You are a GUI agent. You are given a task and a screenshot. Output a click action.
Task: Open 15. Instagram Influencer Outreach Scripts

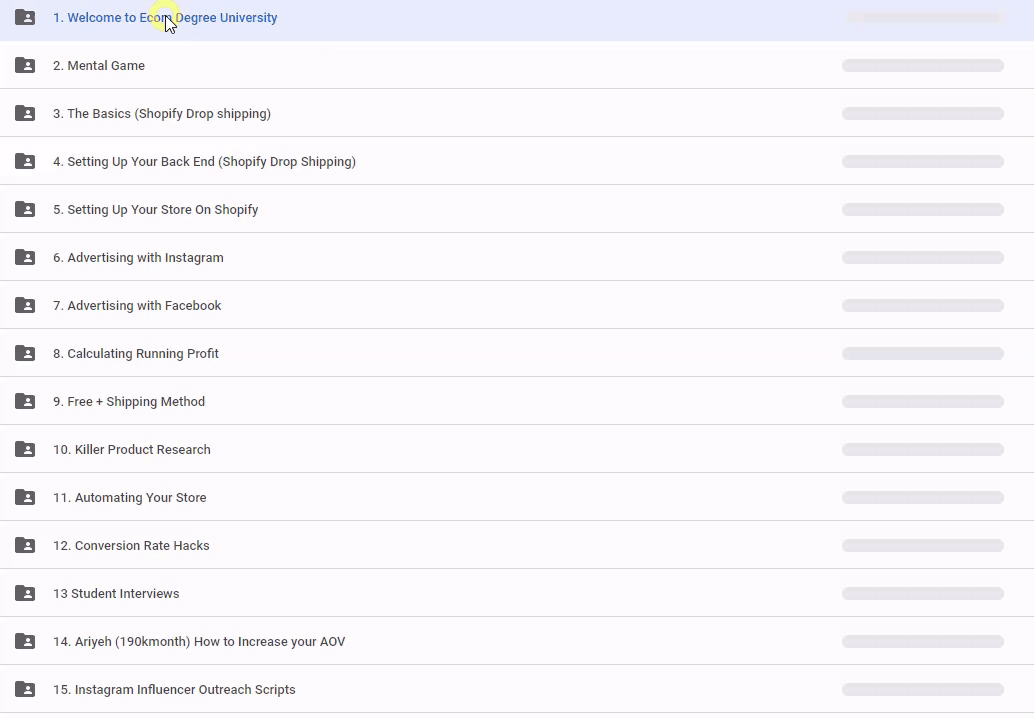pos(174,690)
